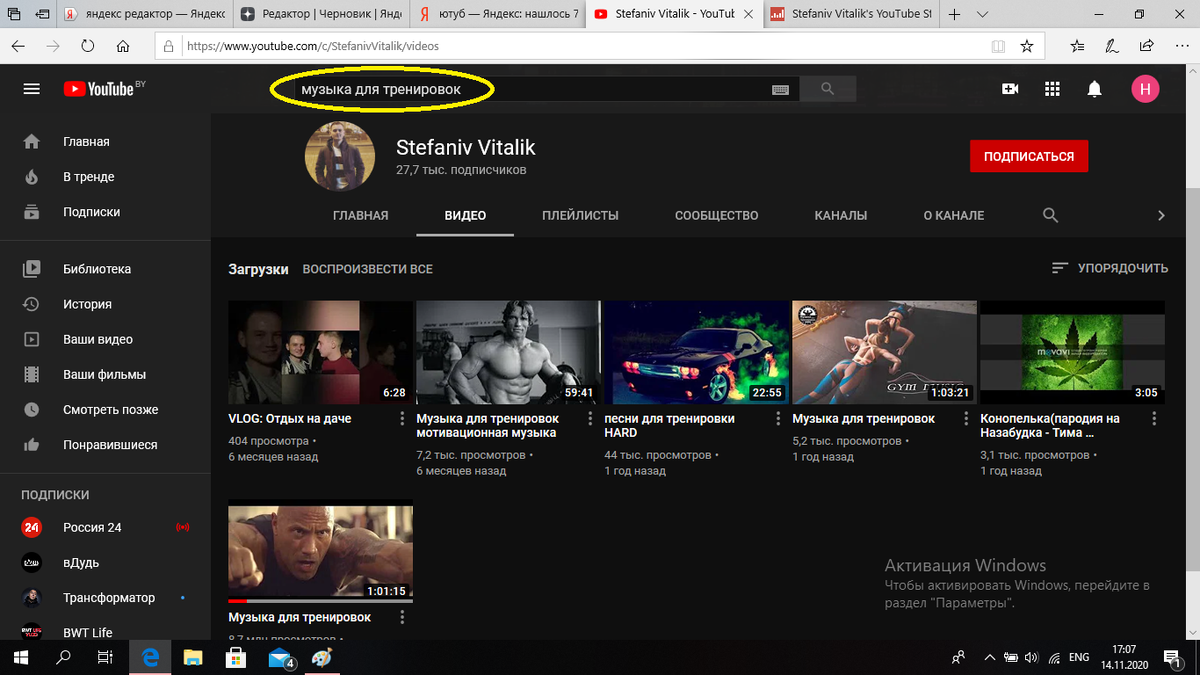The image size is (1200, 675).
Task: Open options for VLOG: Отдых на даче
Action: (402, 419)
